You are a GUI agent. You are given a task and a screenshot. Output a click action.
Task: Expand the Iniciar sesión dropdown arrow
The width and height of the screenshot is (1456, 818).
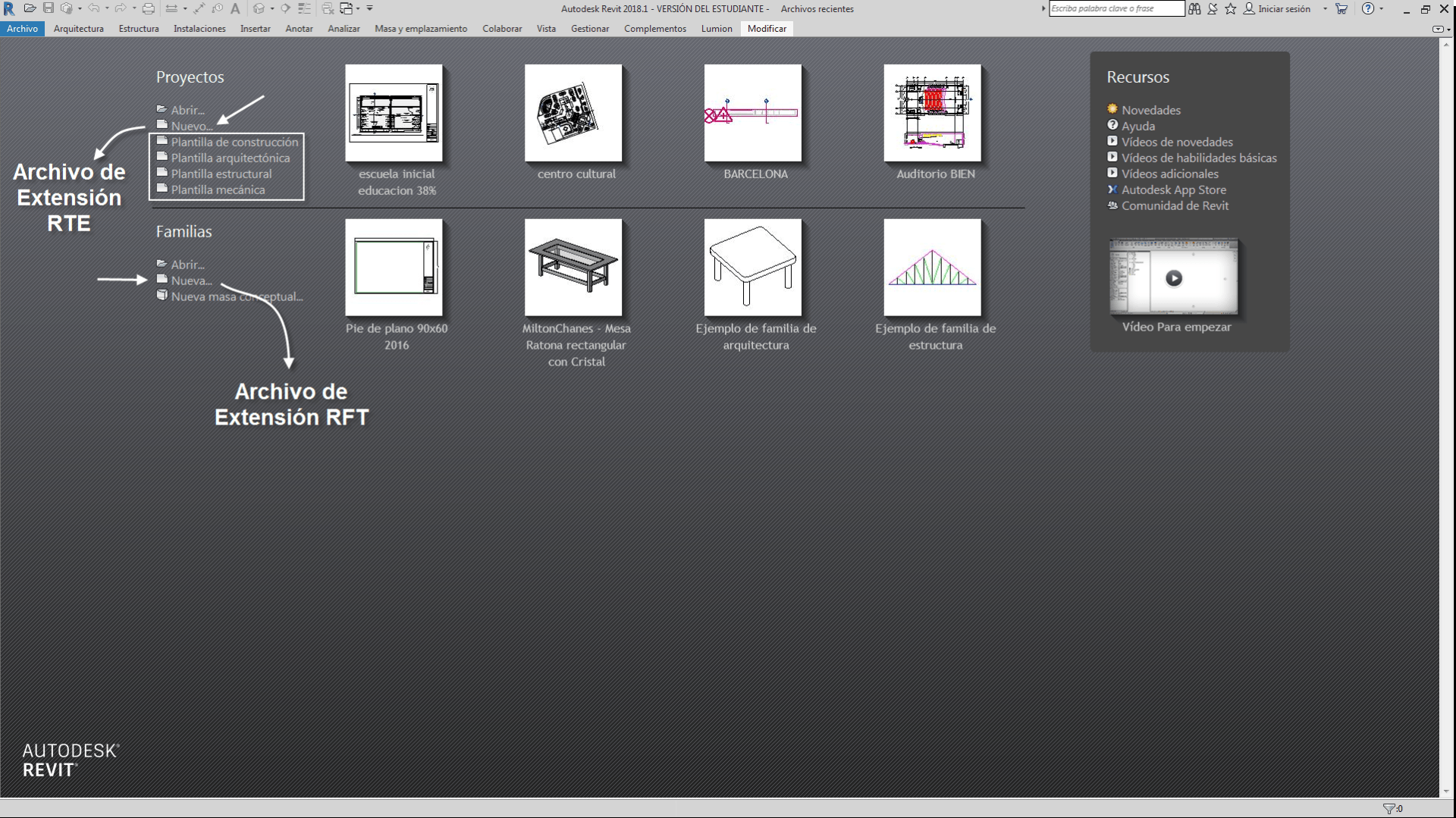click(1325, 8)
